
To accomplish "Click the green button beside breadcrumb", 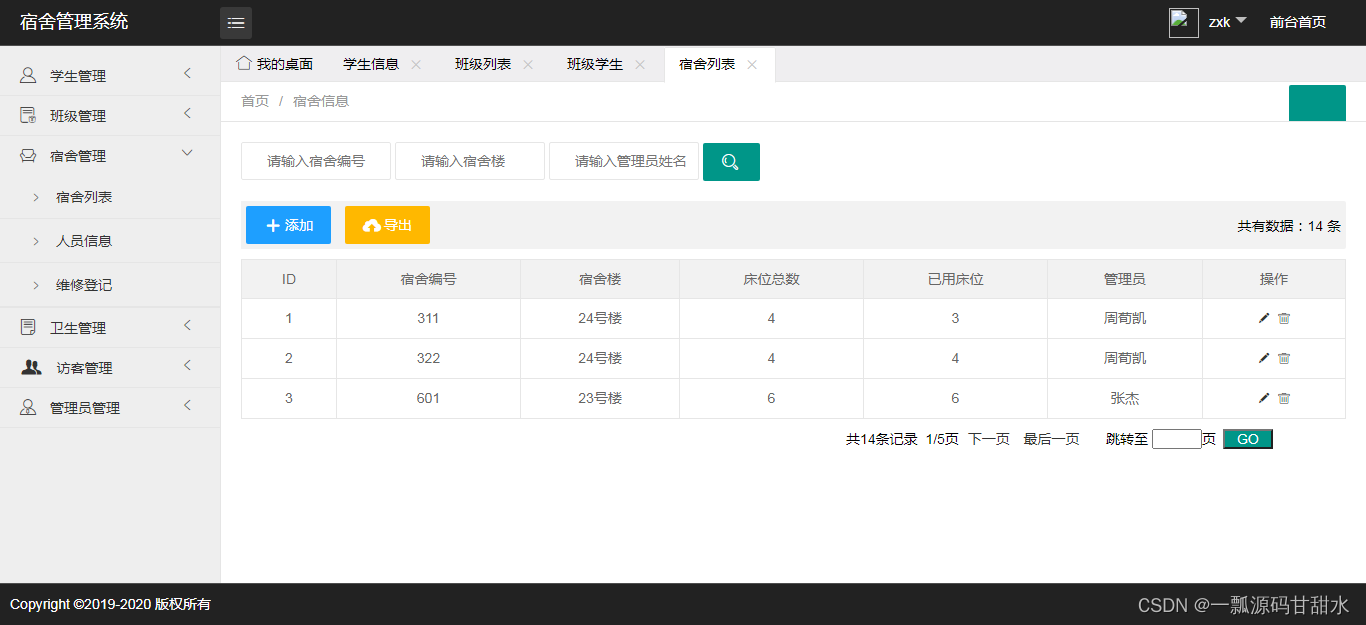I will [x=1317, y=103].
